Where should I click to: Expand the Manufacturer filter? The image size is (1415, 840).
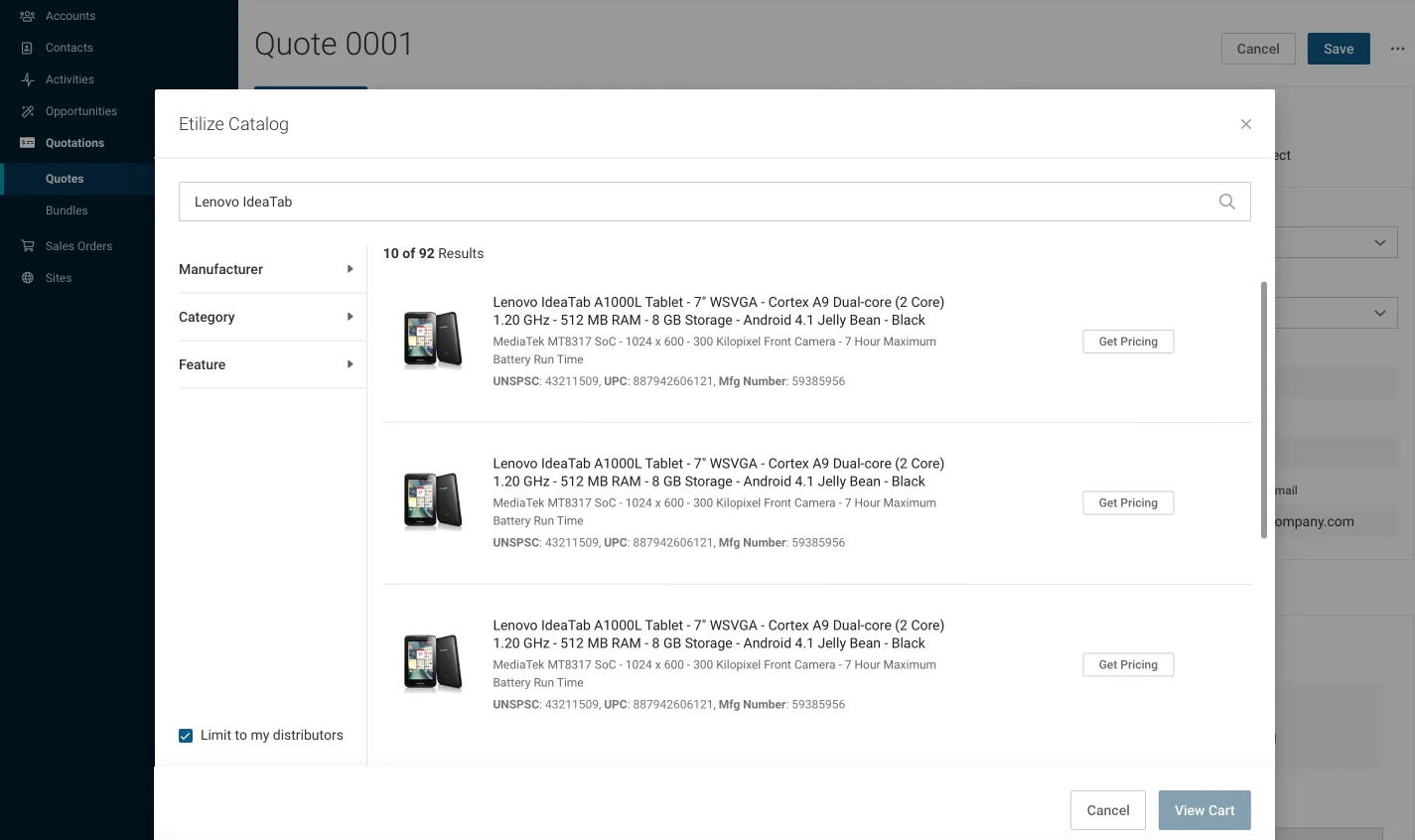point(266,269)
